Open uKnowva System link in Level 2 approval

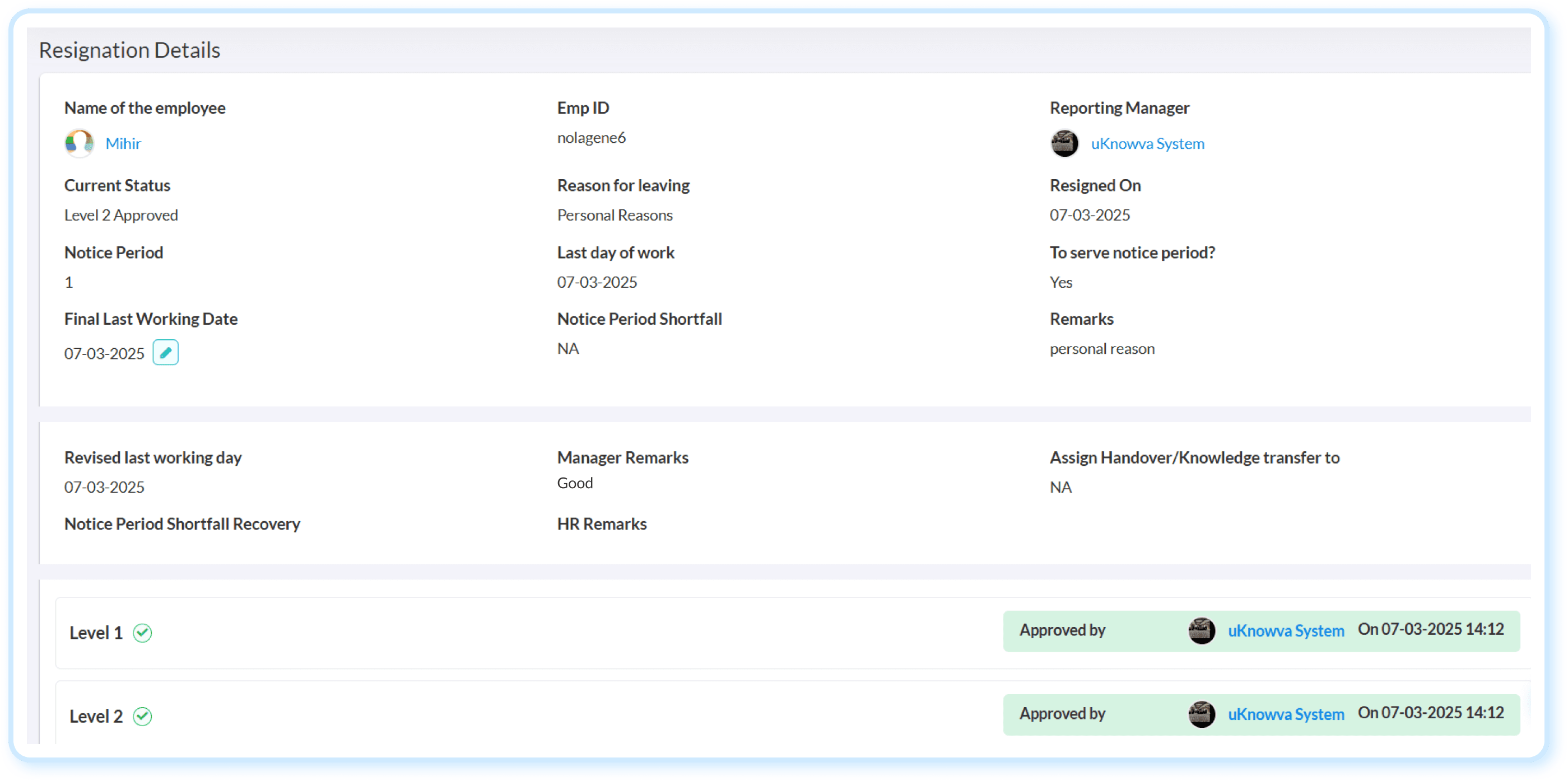point(1286,714)
